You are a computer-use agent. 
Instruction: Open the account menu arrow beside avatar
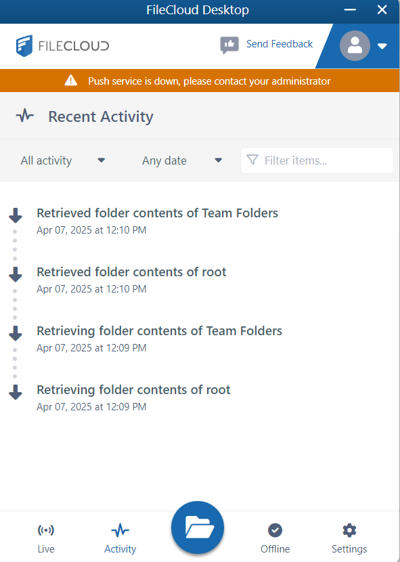pyautogui.click(x=382, y=46)
